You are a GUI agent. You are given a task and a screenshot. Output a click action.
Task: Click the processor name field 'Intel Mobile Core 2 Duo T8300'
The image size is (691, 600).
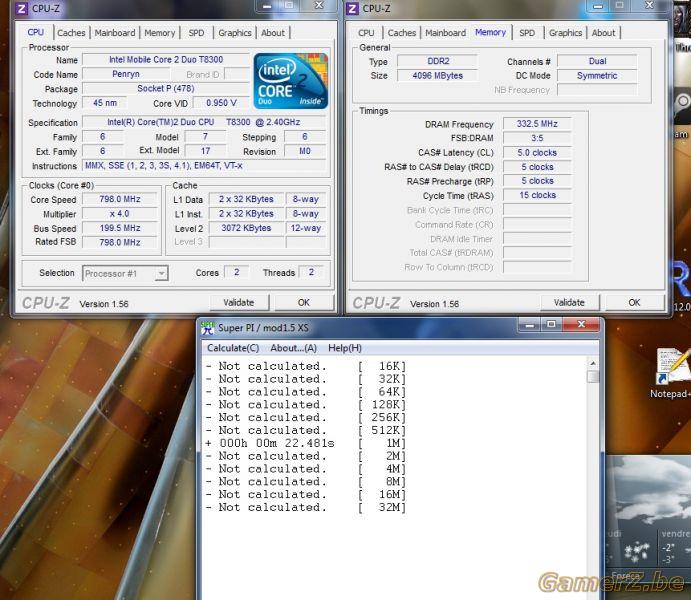(x=166, y=59)
